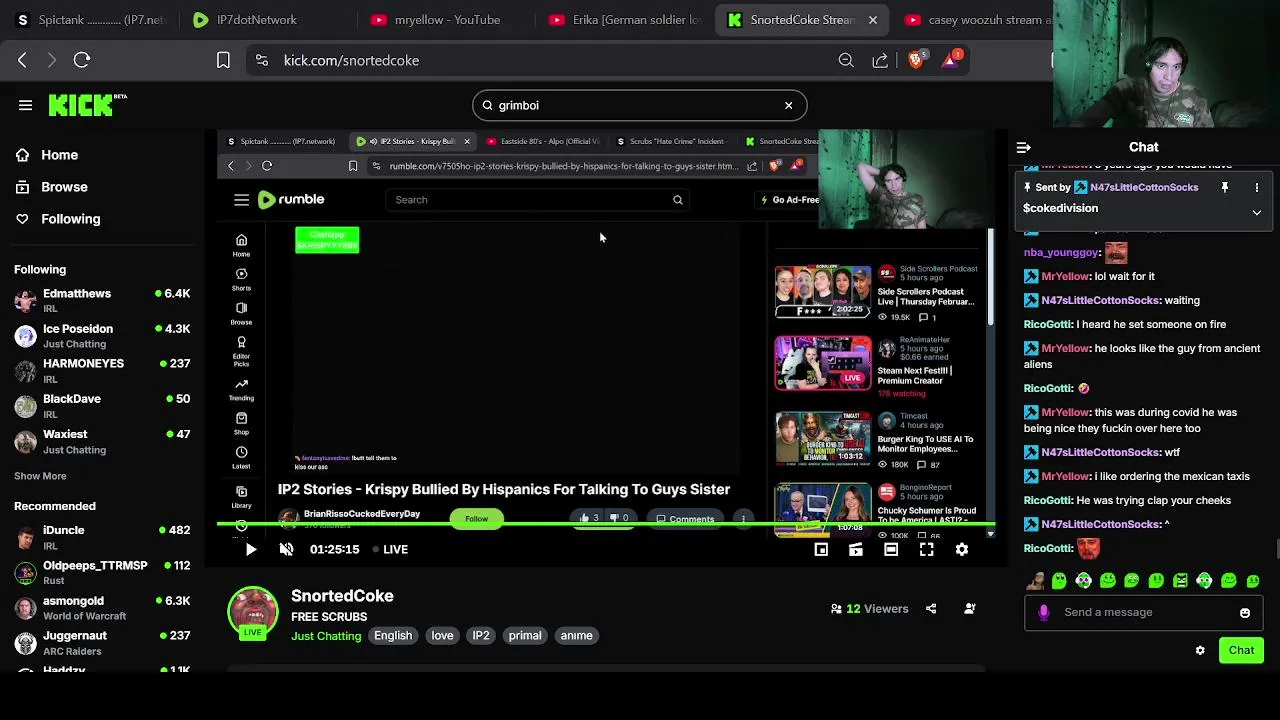Open Following in Kick sidebar

point(58,219)
